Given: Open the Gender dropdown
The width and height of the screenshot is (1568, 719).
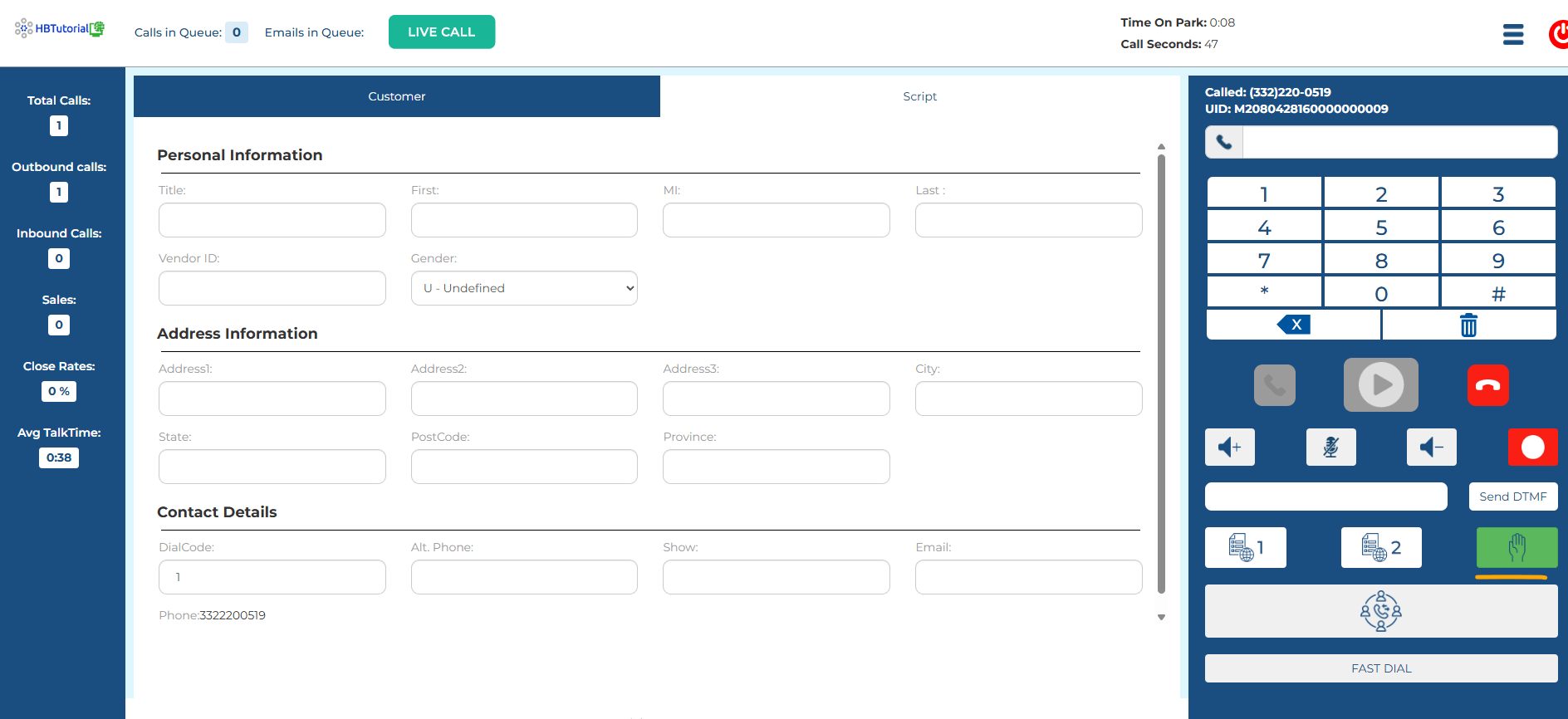Looking at the screenshot, I should click(x=524, y=288).
